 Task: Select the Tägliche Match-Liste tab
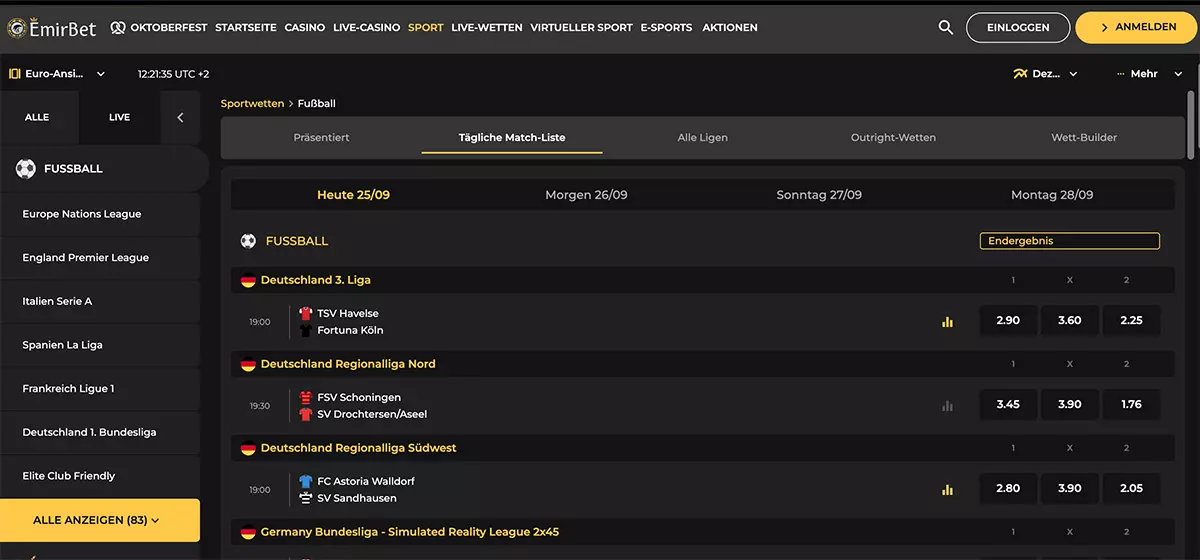512,137
